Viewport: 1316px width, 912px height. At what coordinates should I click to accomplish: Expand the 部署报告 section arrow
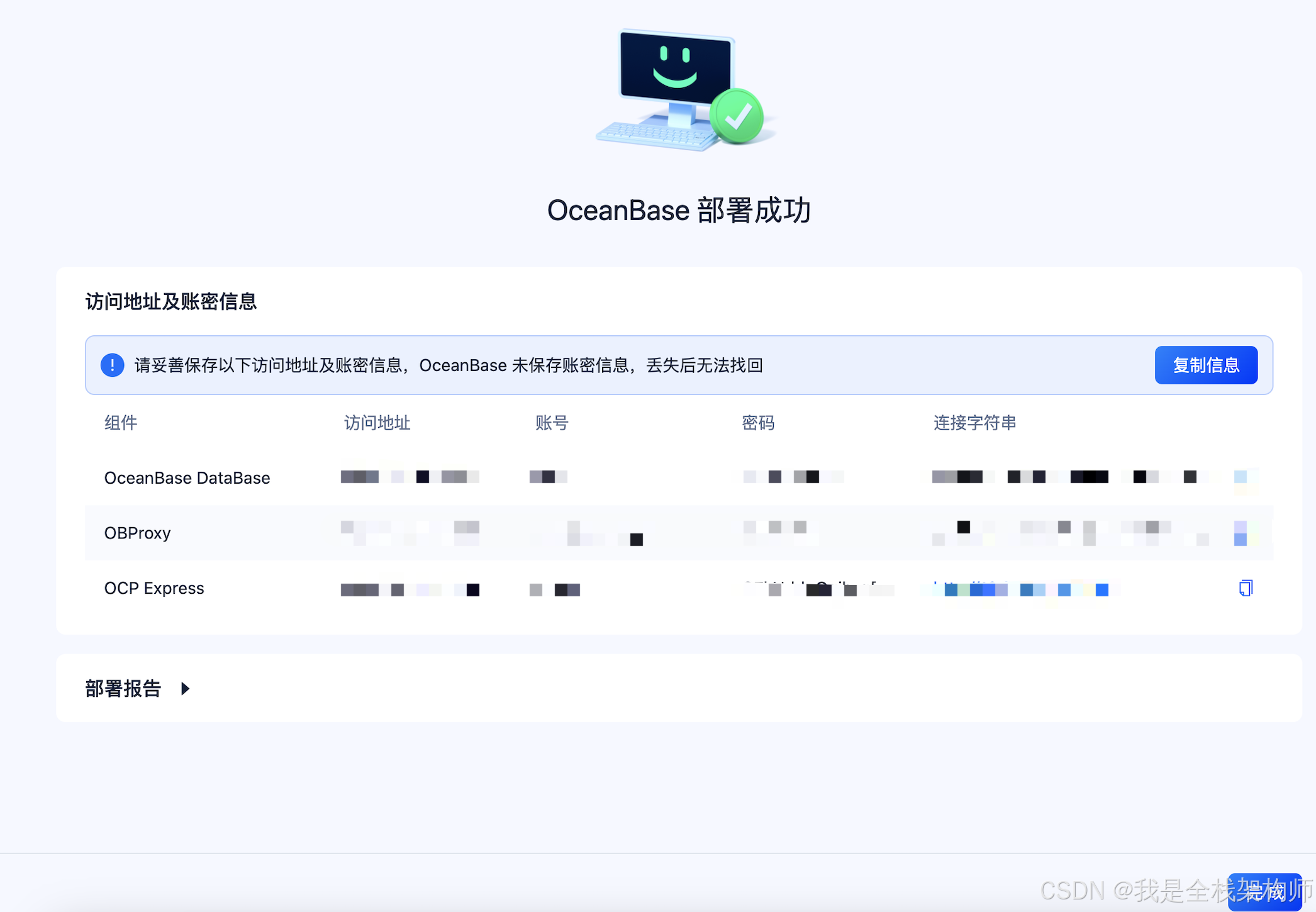tap(185, 688)
